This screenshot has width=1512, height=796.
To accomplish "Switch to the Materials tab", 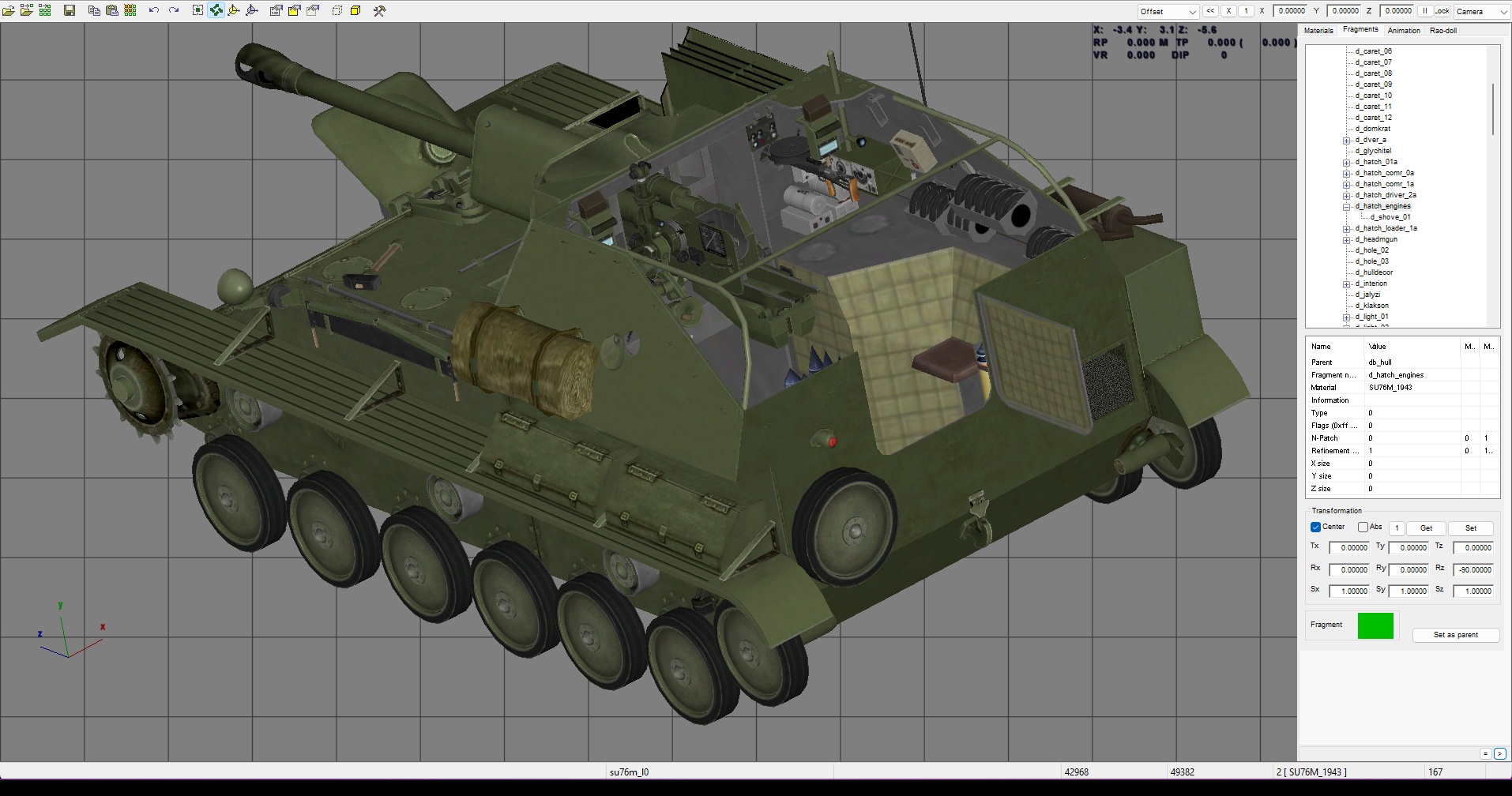I will pos(1318,30).
